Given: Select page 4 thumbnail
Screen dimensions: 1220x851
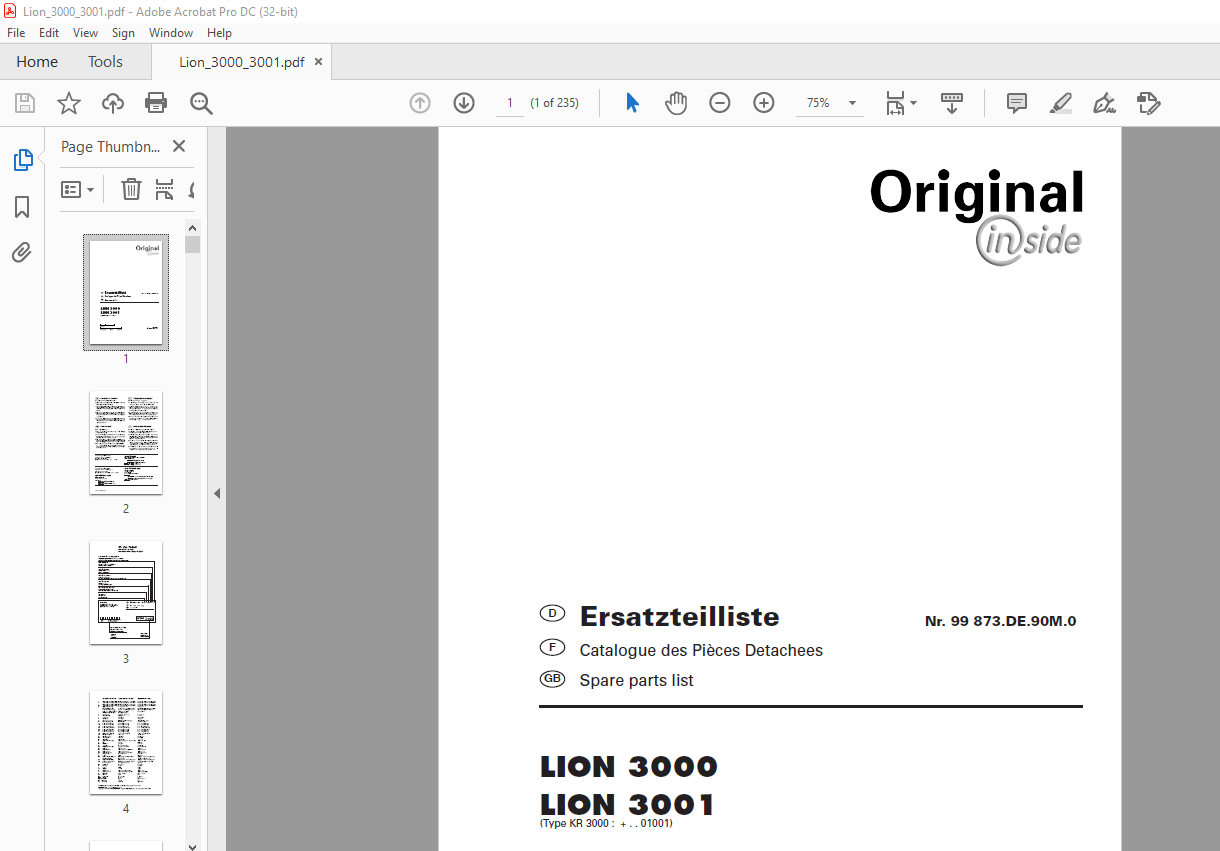Looking at the screenshot, I should click(x=126, y=742).
